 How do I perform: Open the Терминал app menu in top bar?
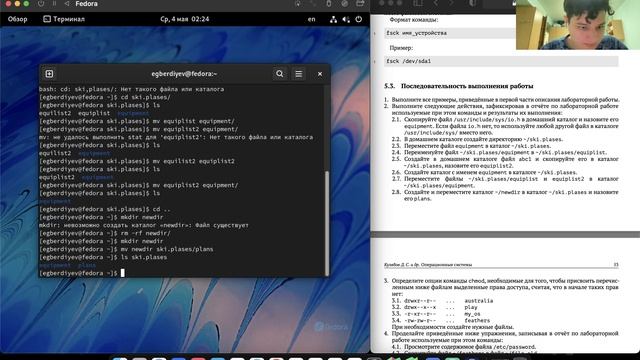pos(64,19)
